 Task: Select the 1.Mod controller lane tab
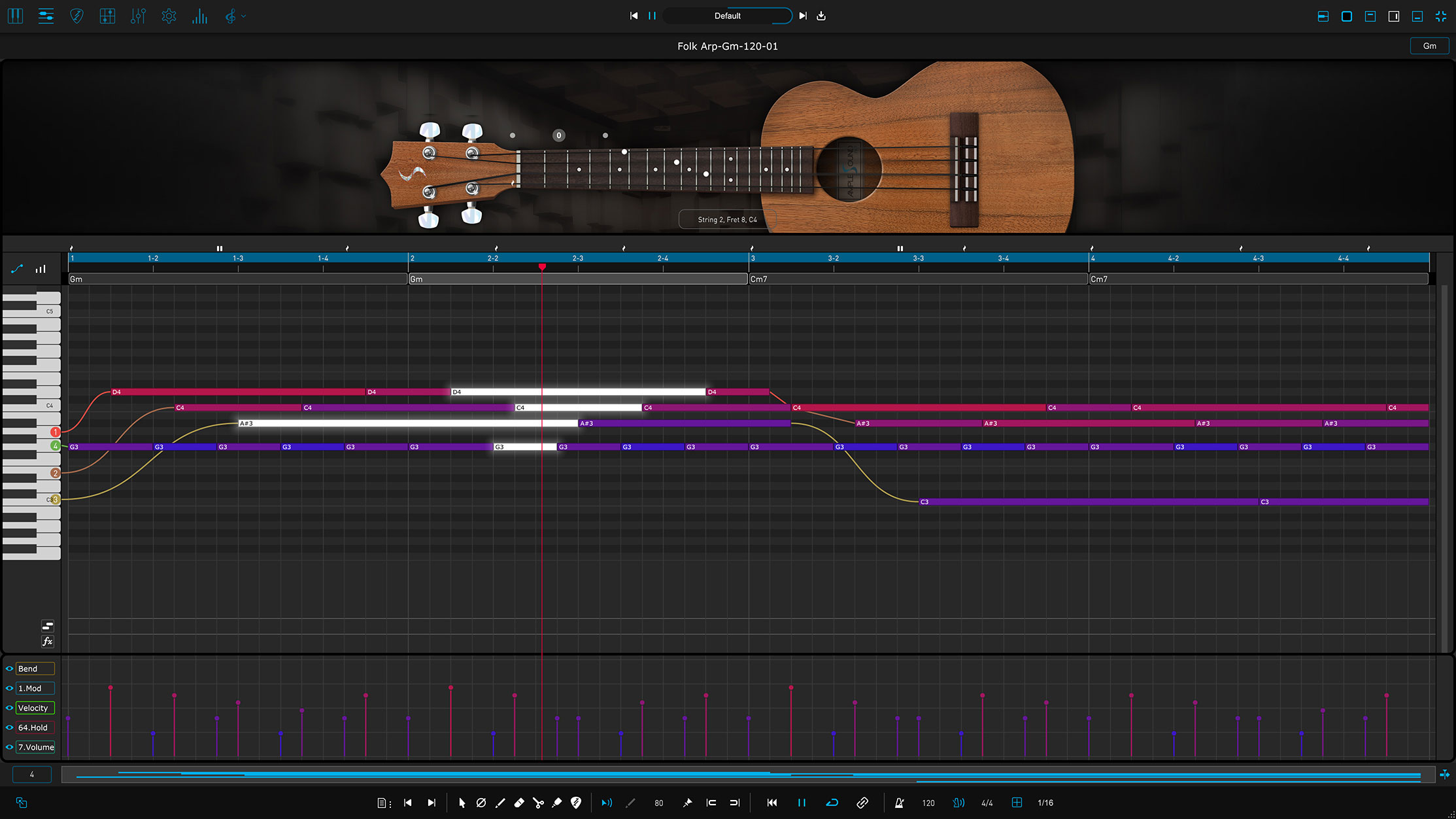pos(35,688)
